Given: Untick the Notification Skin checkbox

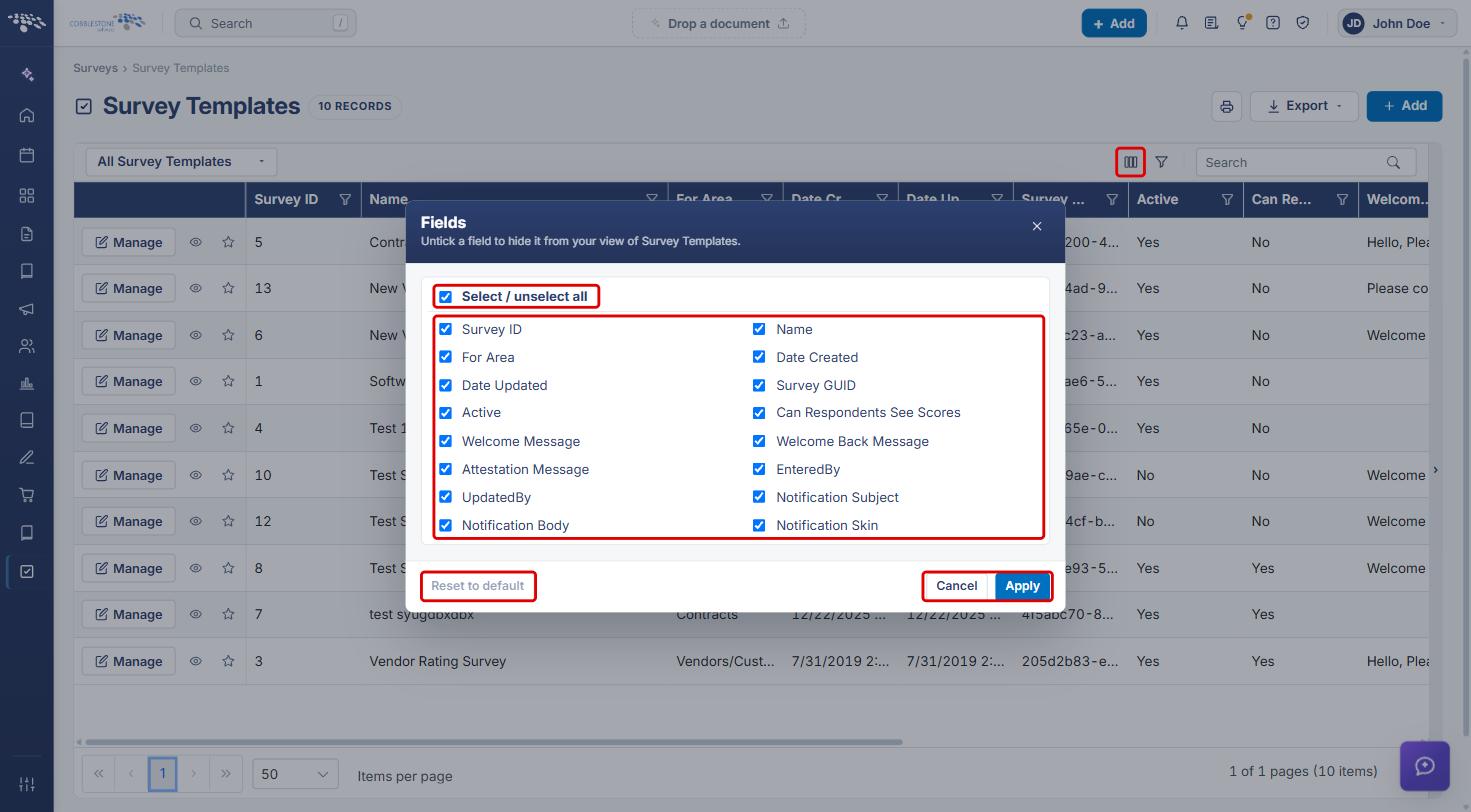Looking at the screenshot, I should click(759, 525).
